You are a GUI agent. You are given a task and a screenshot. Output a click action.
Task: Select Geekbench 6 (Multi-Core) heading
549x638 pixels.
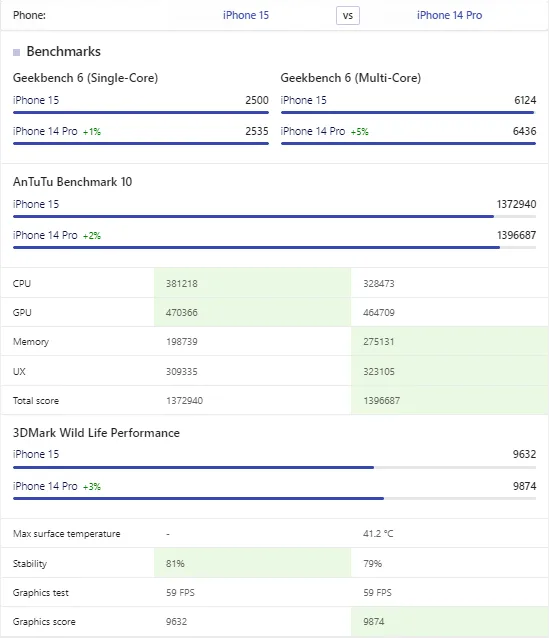(350, 78)
